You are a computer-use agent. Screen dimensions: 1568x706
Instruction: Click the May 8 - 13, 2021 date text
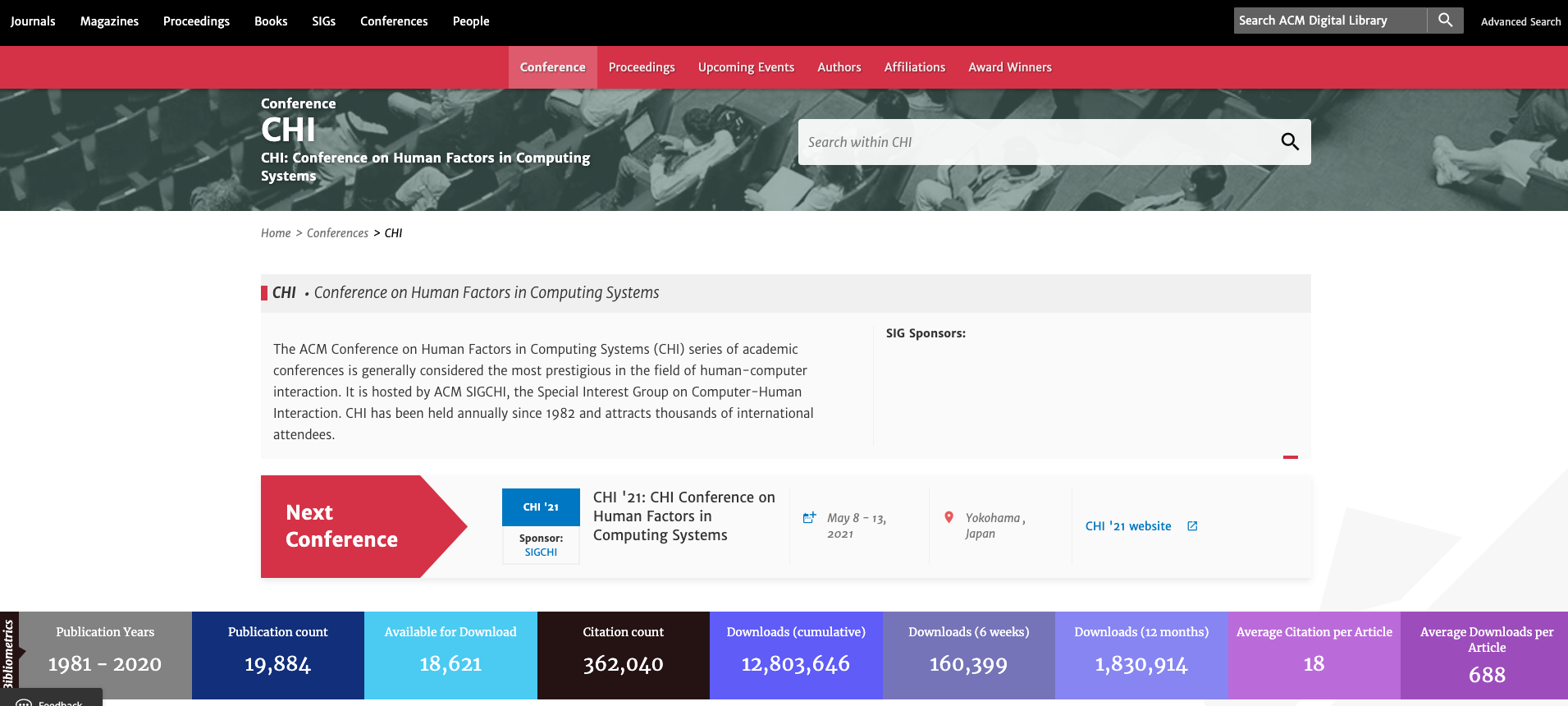856,525
